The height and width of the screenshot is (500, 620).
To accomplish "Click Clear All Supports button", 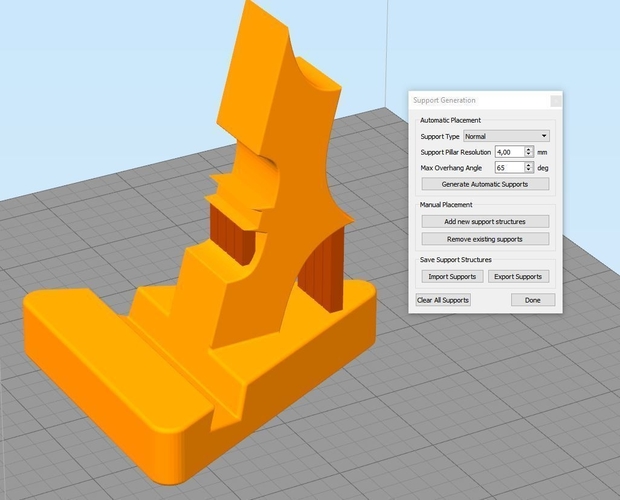I will pyautogui.click(x=443, y=300).
